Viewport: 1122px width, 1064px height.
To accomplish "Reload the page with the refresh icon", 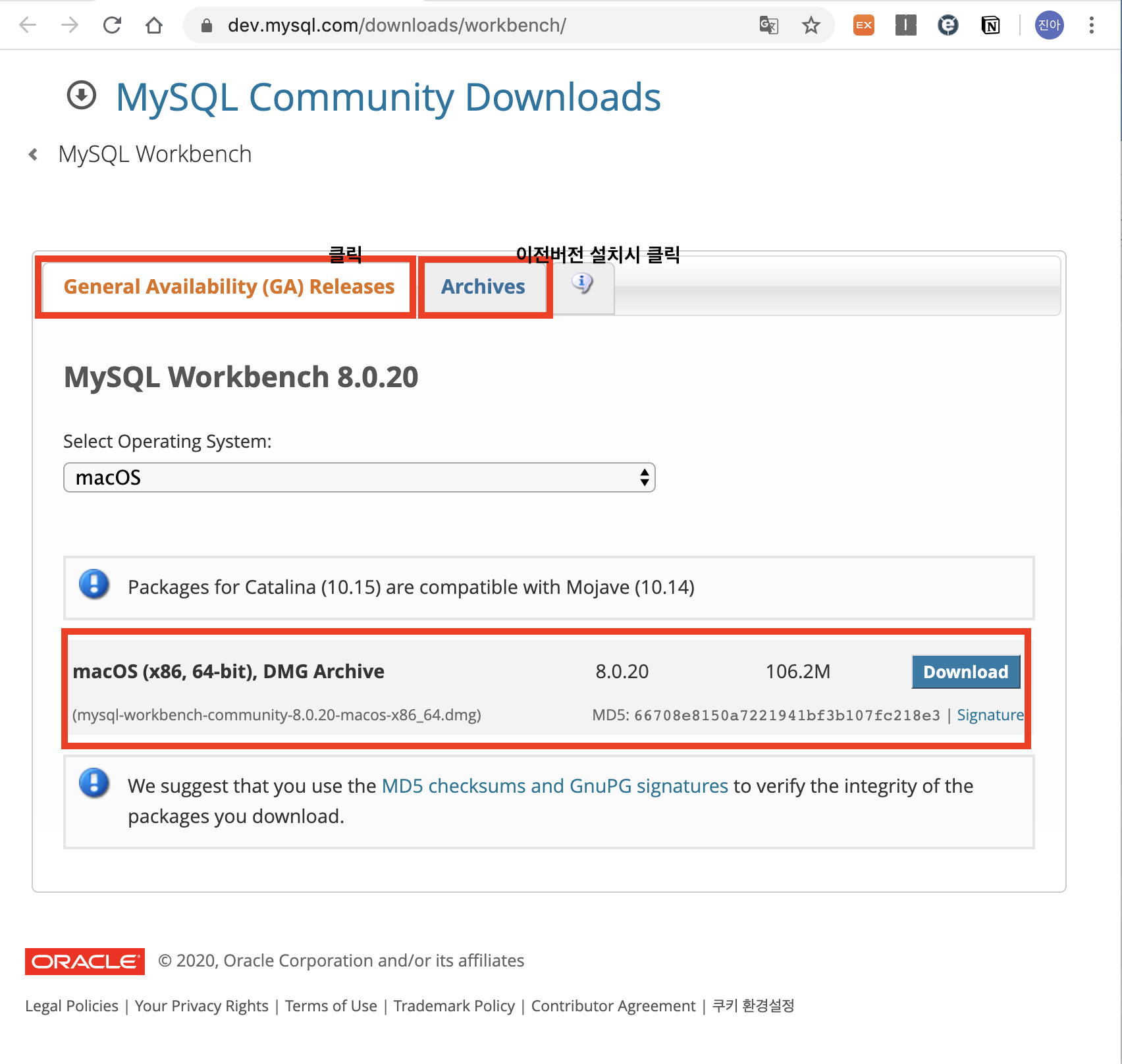I will [112, 25].
